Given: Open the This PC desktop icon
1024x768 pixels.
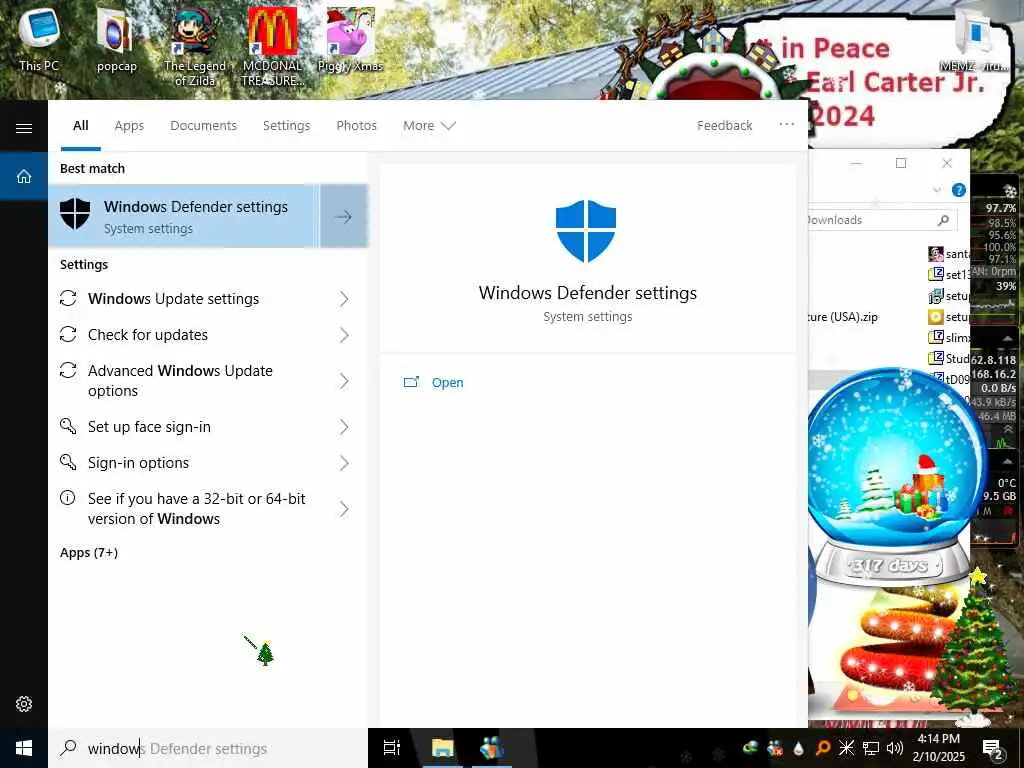Looking at the screenshot, I should (39, 40).
